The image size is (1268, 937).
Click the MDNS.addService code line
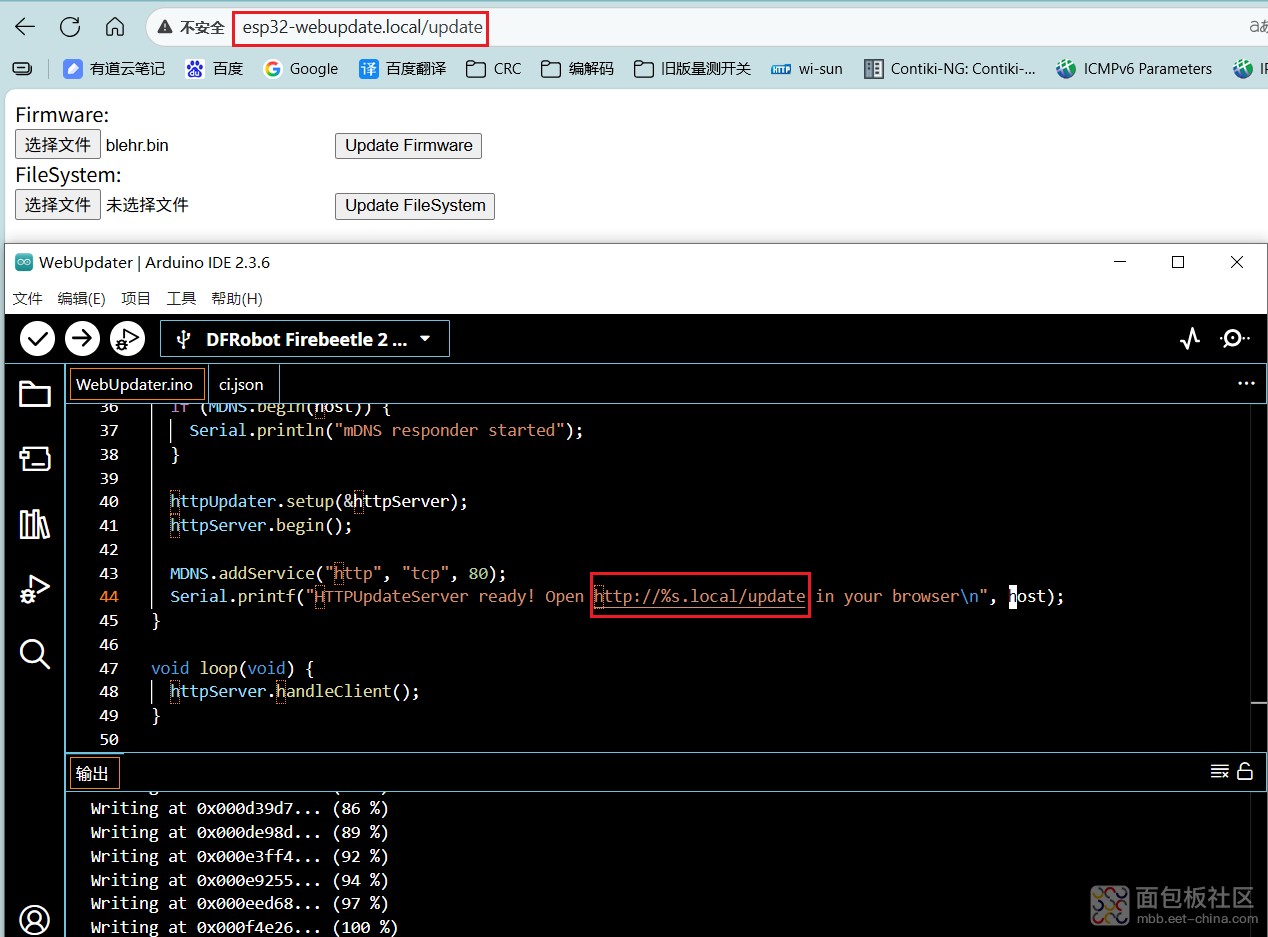(338, 573)
